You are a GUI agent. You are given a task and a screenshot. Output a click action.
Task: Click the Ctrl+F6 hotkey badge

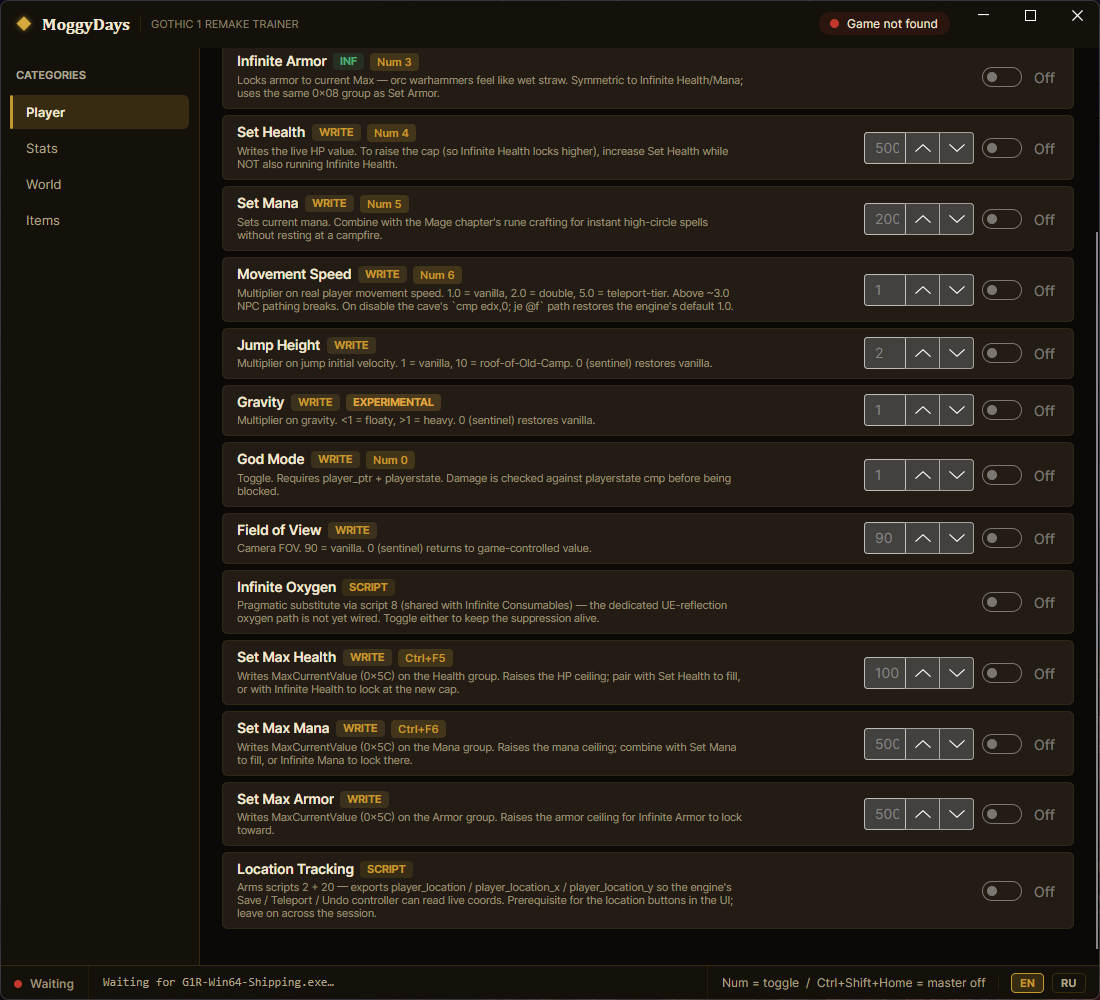coord(418,728)
